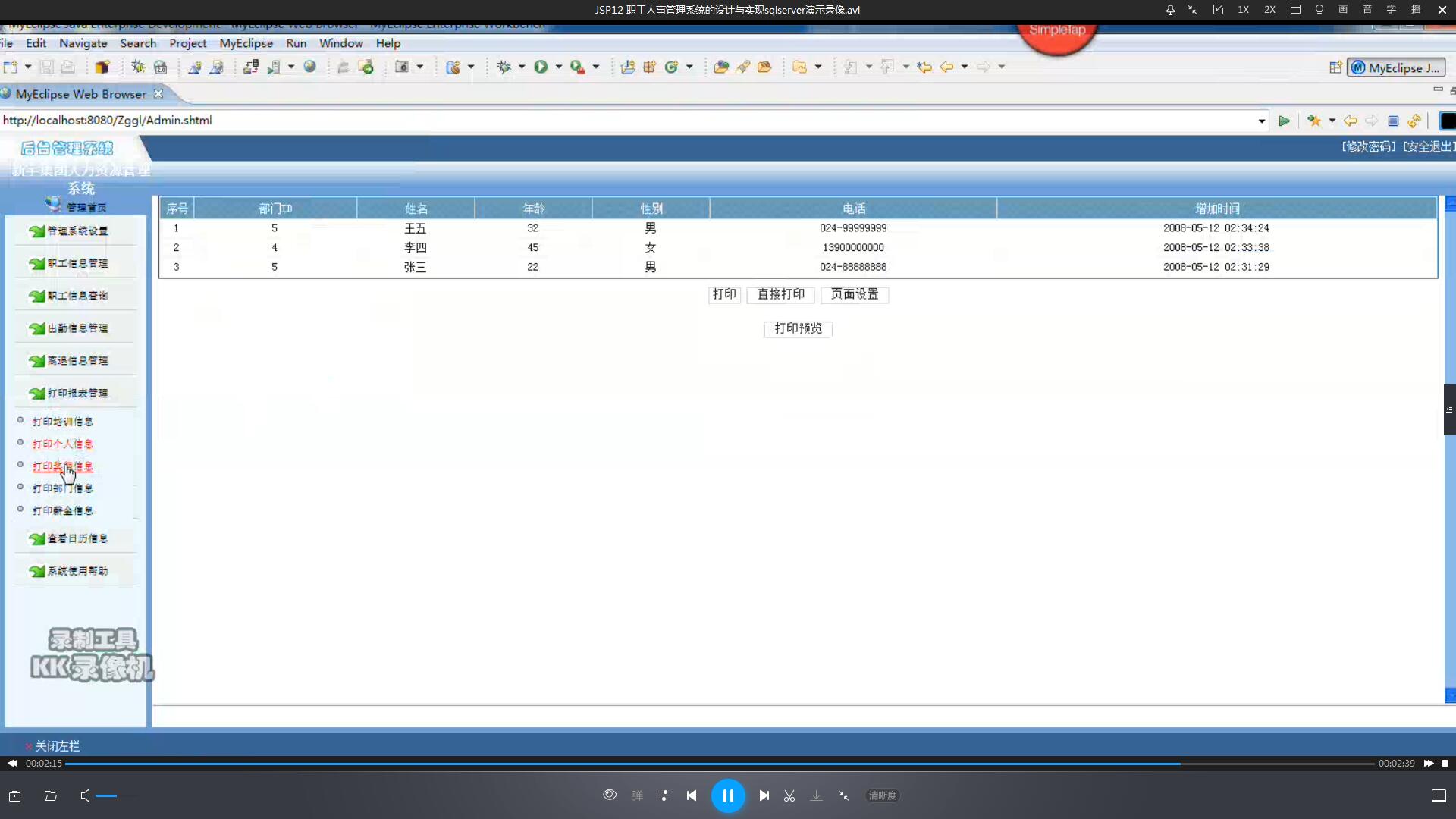The width and height of the screenshot is (1456, 819).
Task: Open the 清晰度 quality selector
Action: [x=882, y=795]
